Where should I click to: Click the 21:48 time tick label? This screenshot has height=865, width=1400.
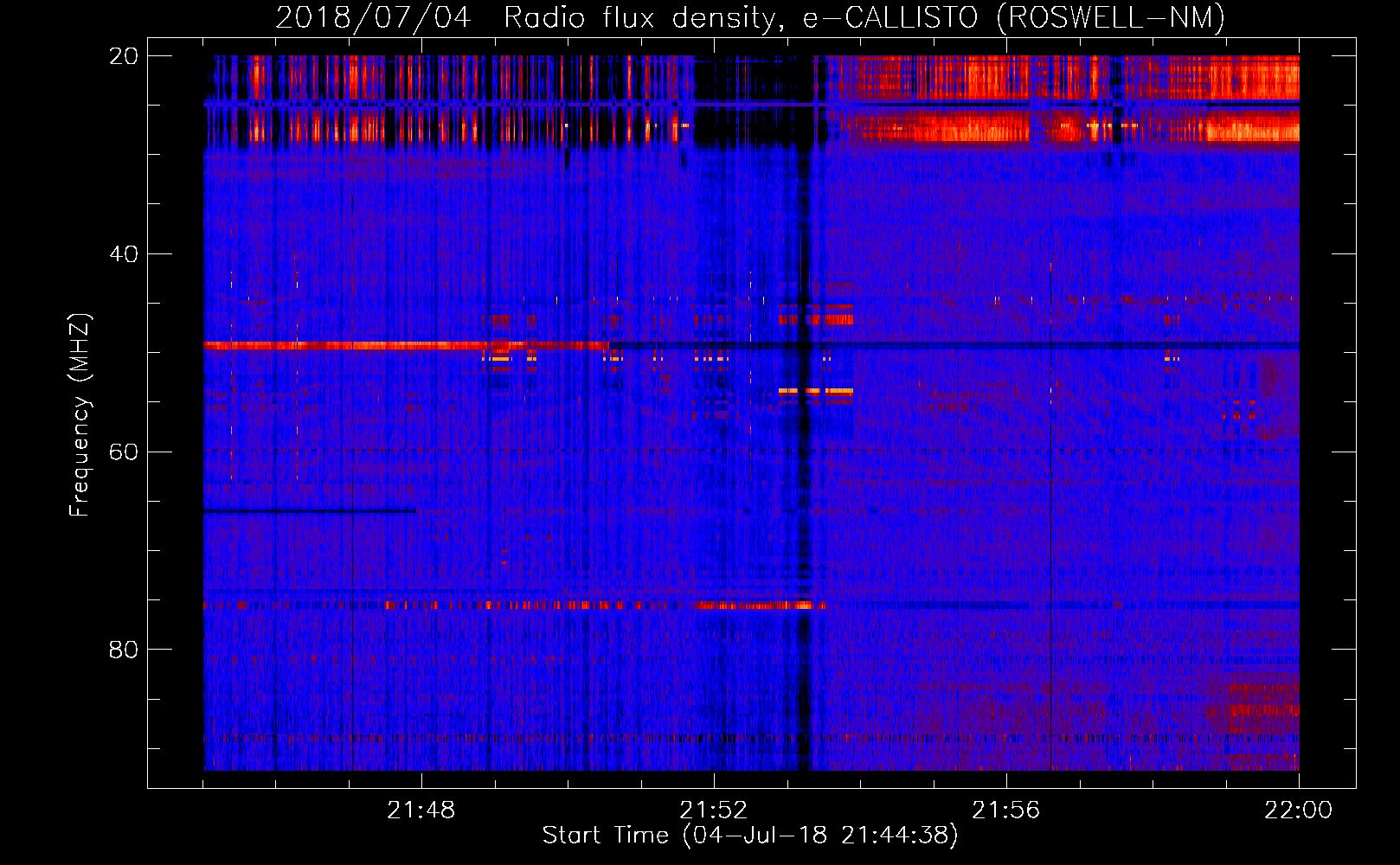pyautogui.click(x=421, y=811)
